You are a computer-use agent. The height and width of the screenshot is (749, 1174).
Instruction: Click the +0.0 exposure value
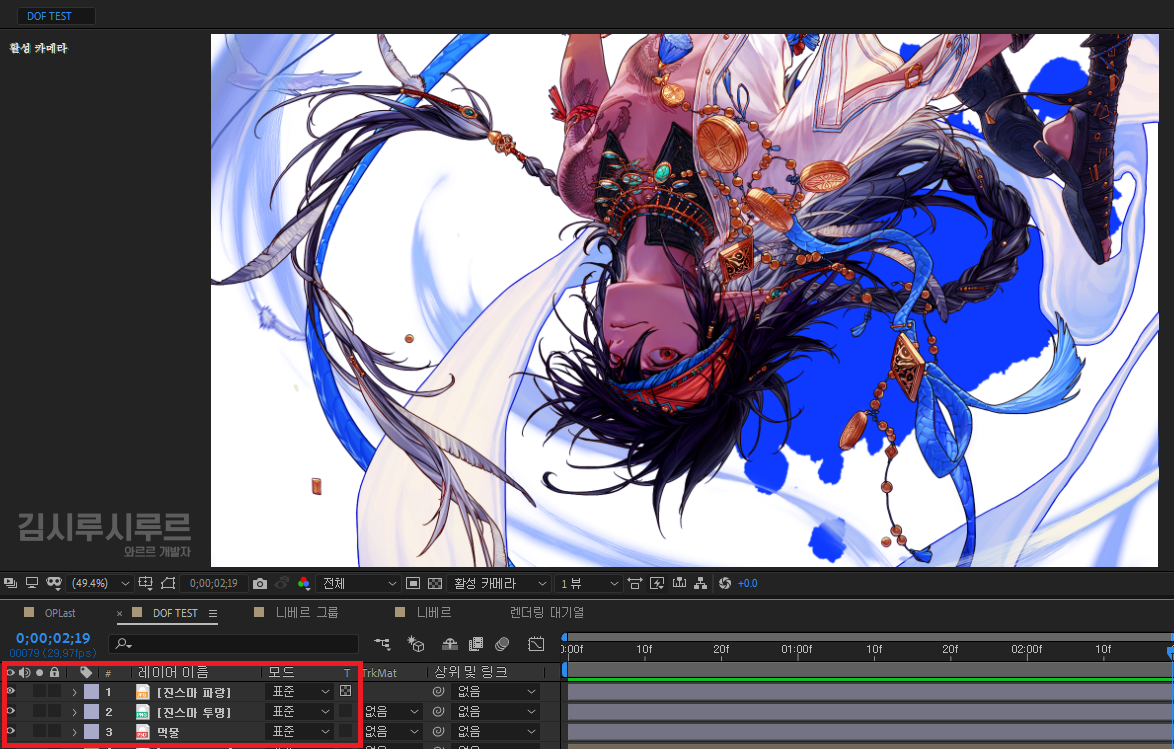tap(747, 583)
